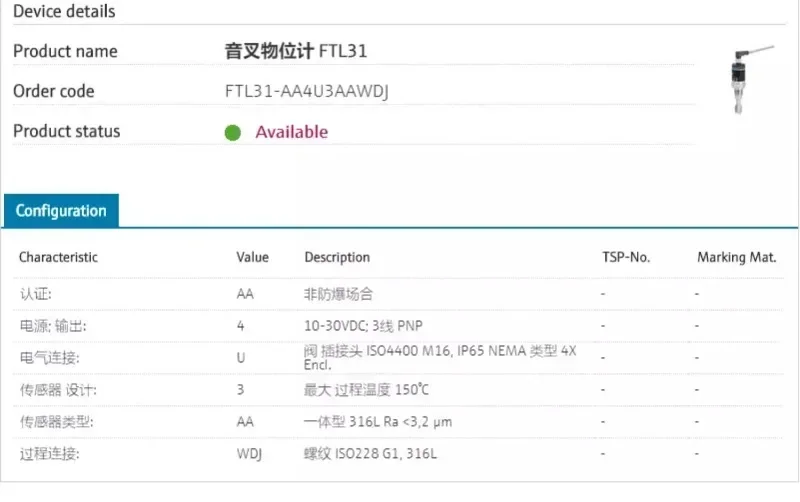Screen dimensions: 800x502
Task: Click the Value column header
Action: click(252, 257)
